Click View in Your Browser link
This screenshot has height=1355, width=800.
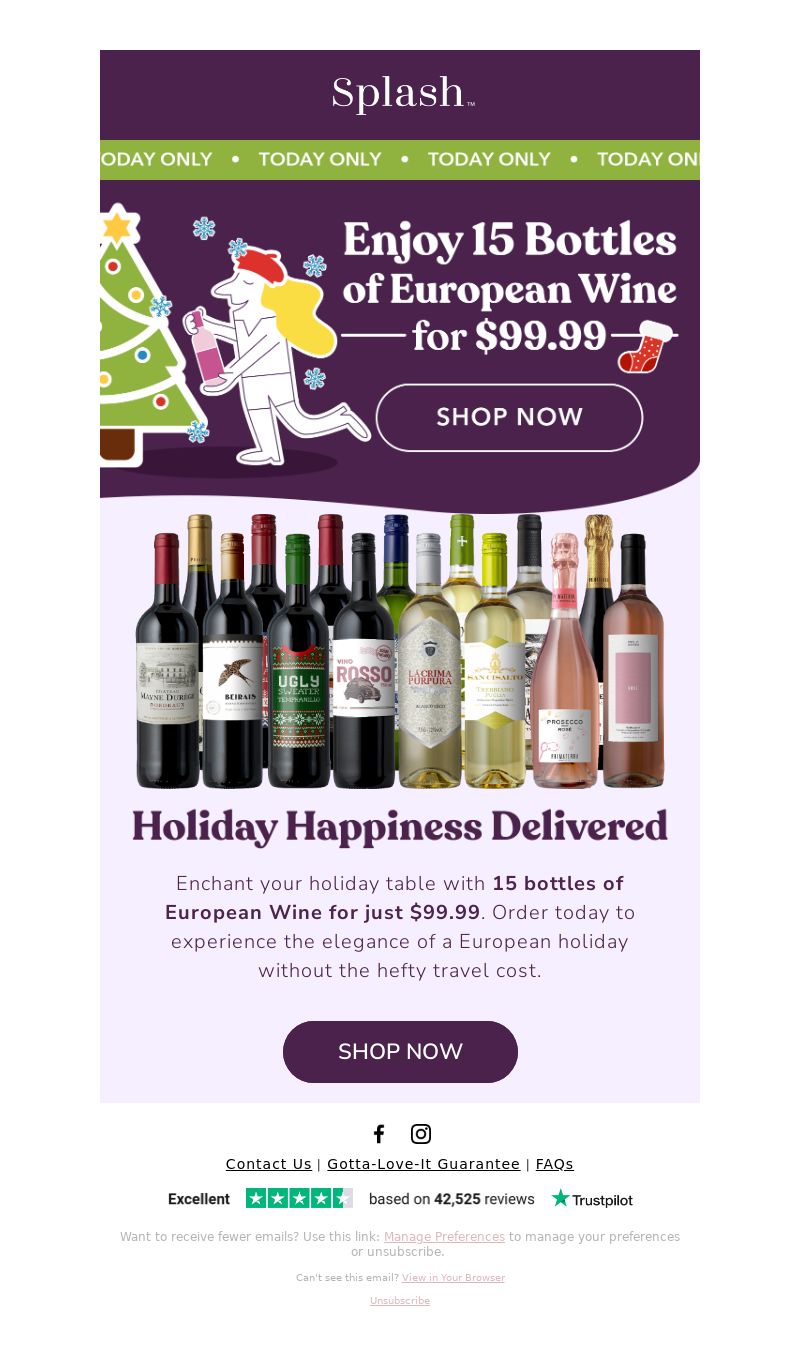(x=453, y=1278)
